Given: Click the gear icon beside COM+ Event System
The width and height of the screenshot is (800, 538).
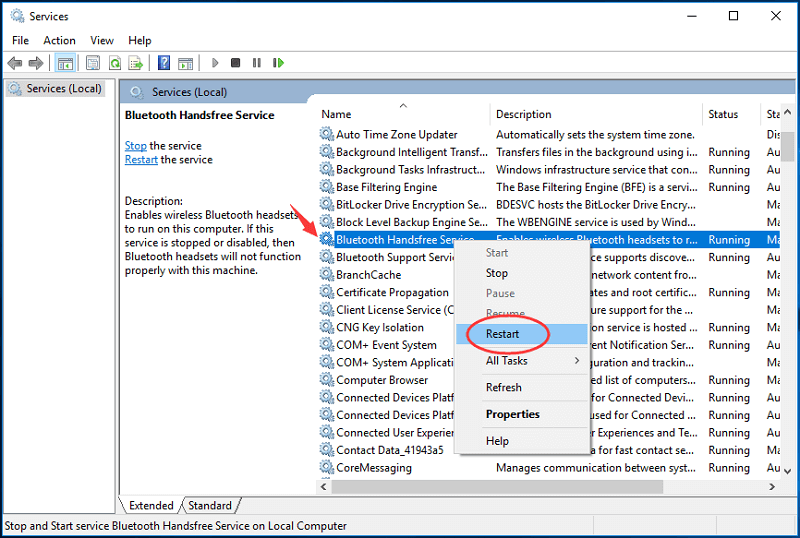Looking at the screenshot, I should (327, 345).
